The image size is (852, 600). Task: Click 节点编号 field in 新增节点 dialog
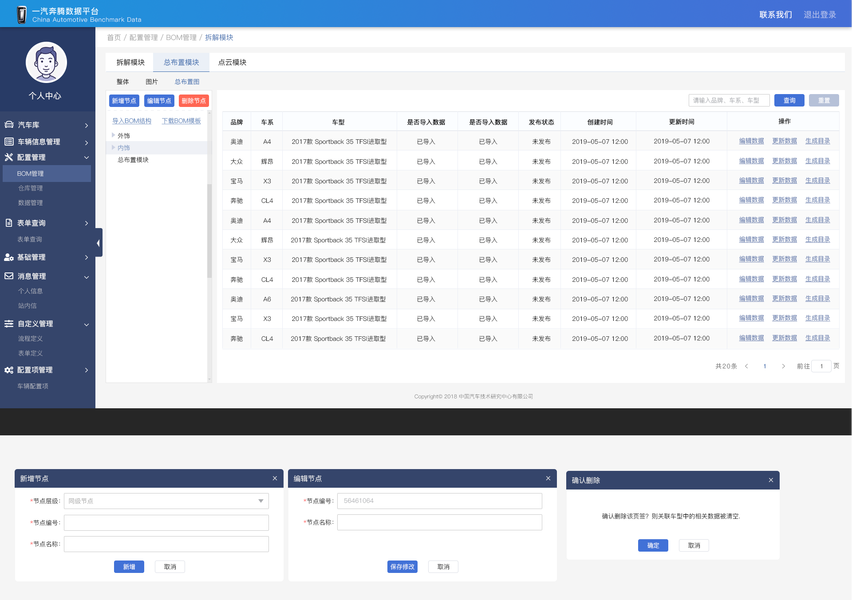[x=166, y=522]
